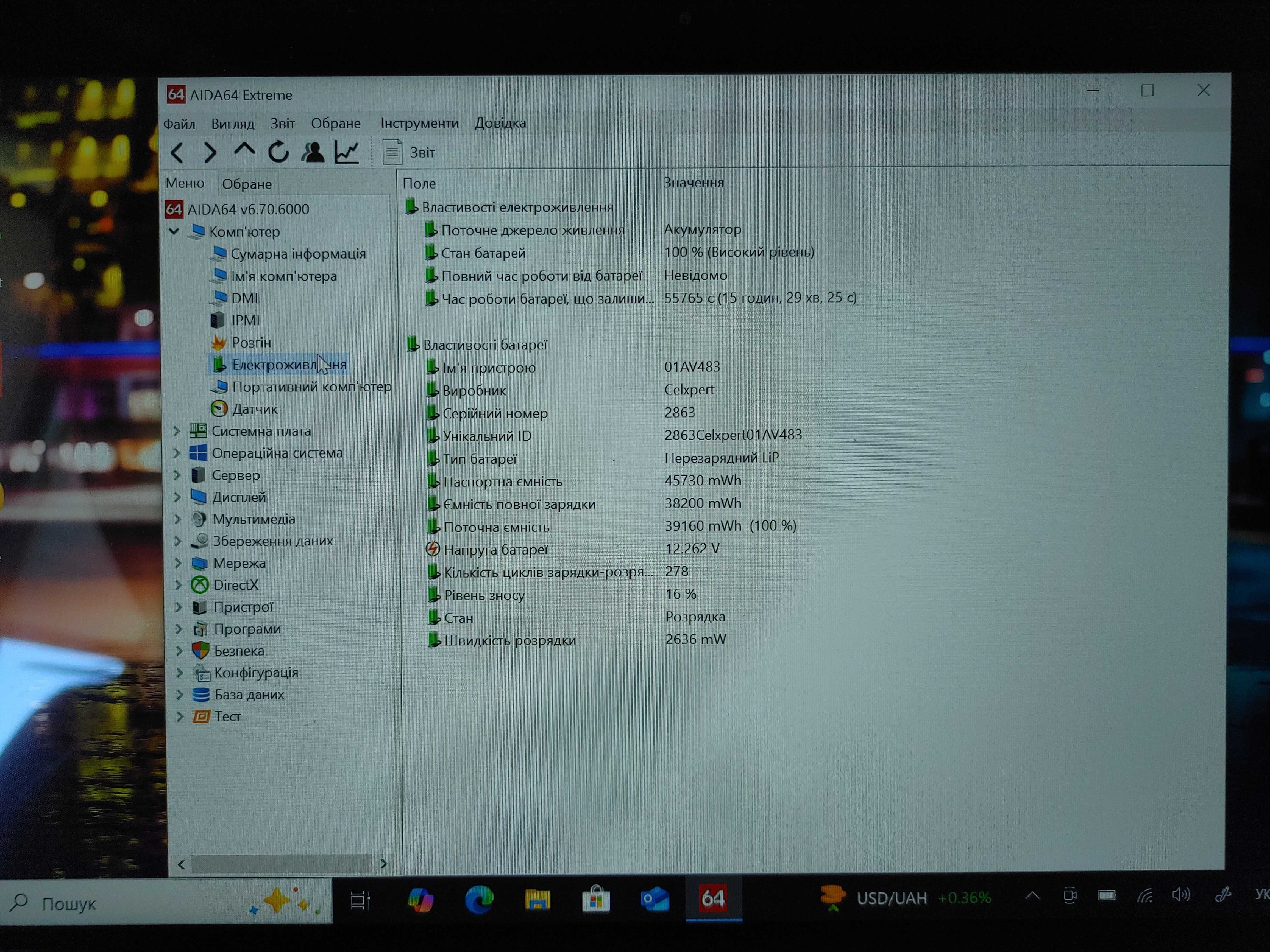Select the Датчик sensor item
The width and height of the screenshot is (1270, 952).
coord(255,409)
